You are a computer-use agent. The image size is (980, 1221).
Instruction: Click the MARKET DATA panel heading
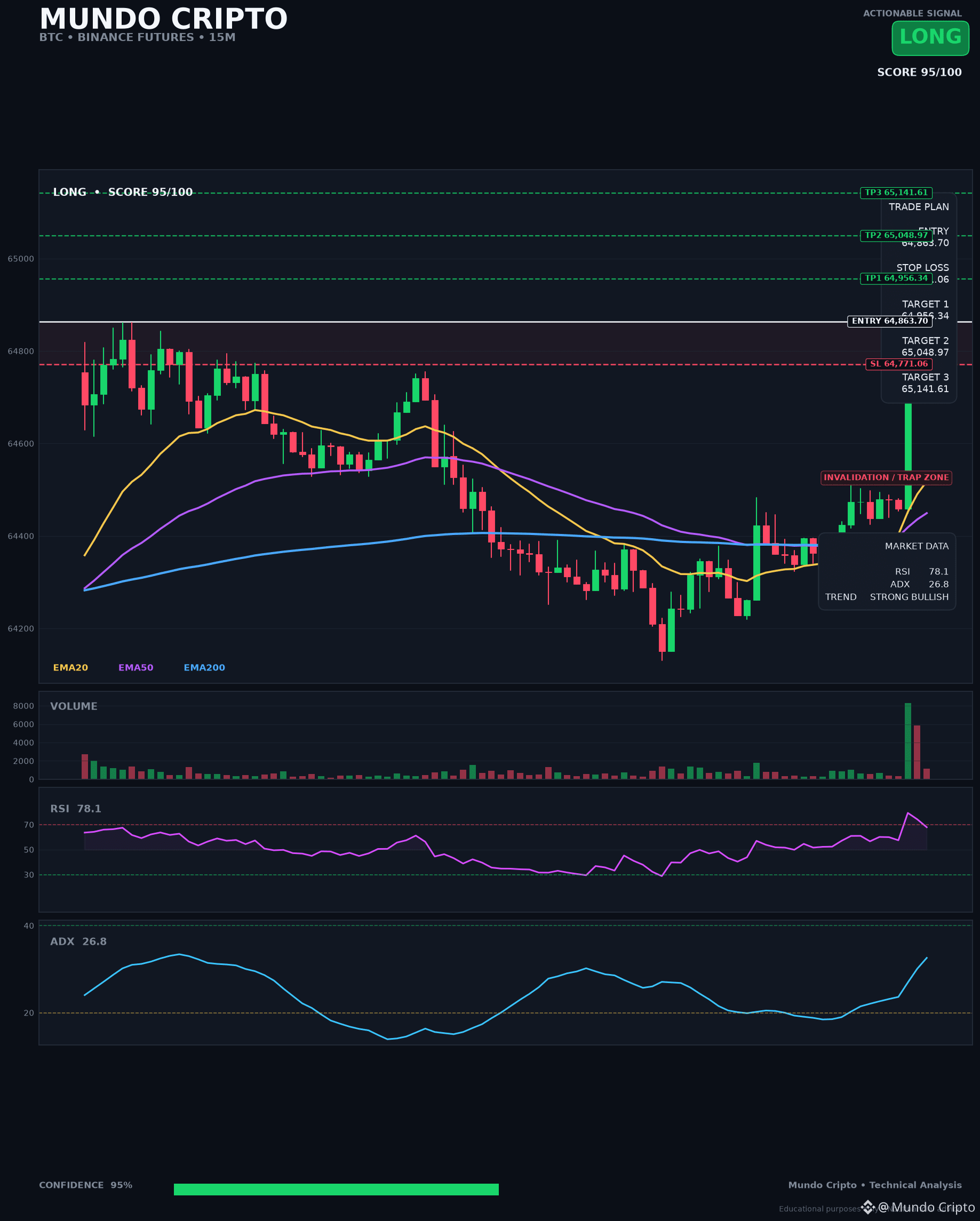tap(917, 547)
